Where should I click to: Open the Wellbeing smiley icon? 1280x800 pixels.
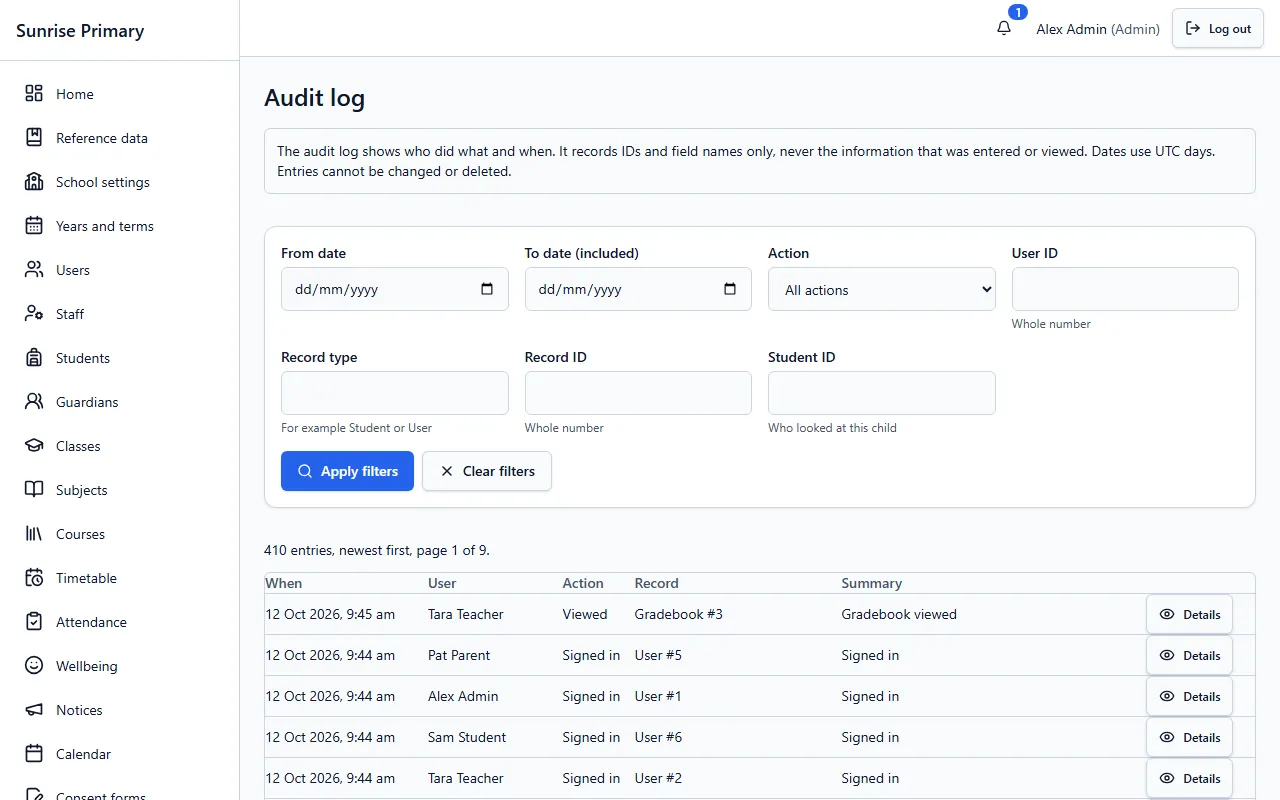coord(34,665)
